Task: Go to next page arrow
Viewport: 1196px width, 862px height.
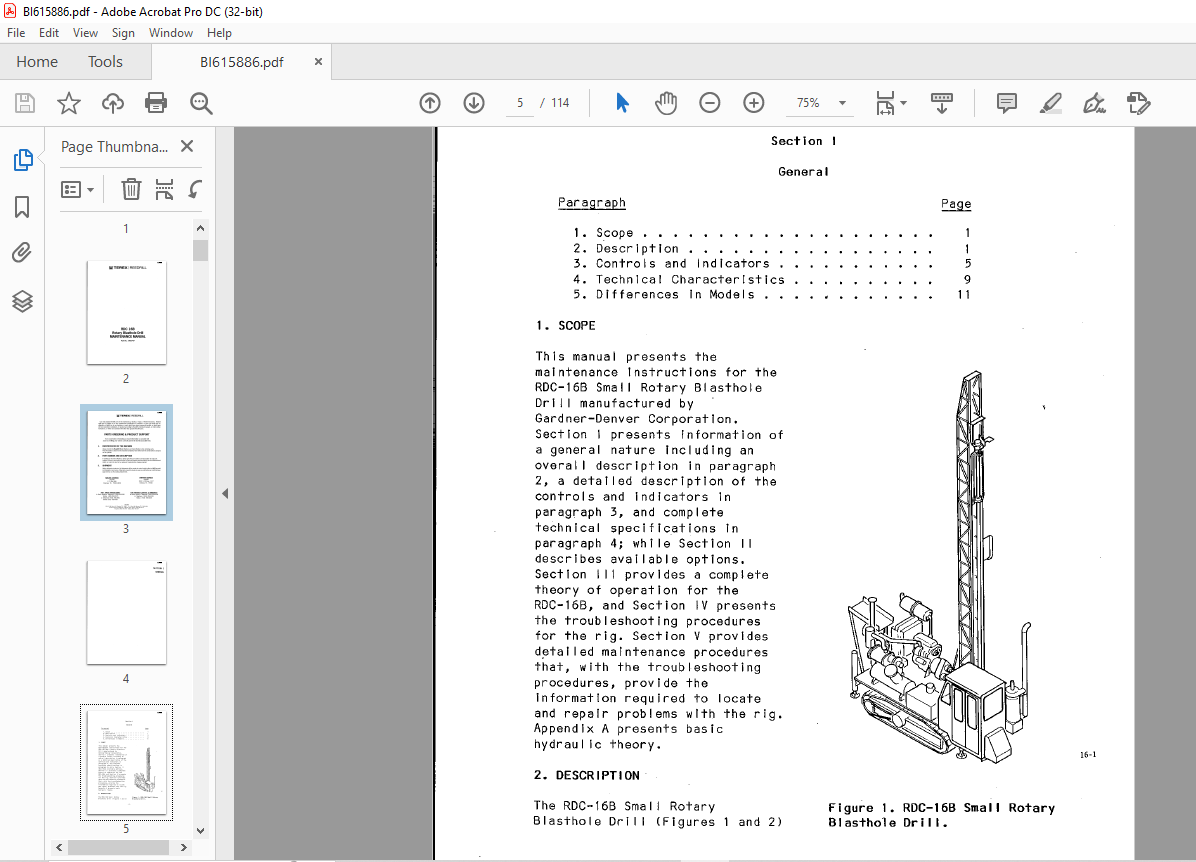Action: pos(474,103)
